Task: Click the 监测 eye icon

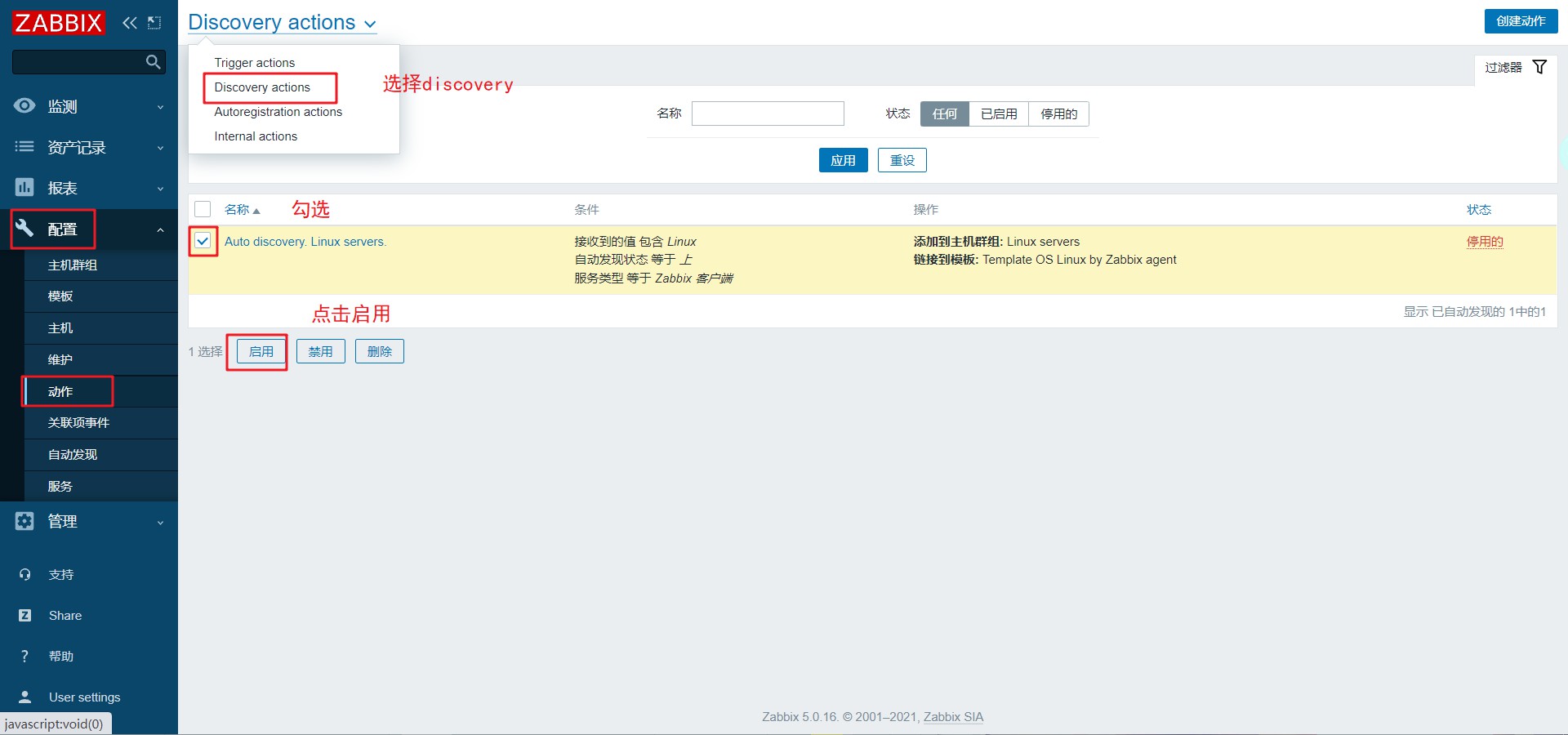Action: point(24,106)
